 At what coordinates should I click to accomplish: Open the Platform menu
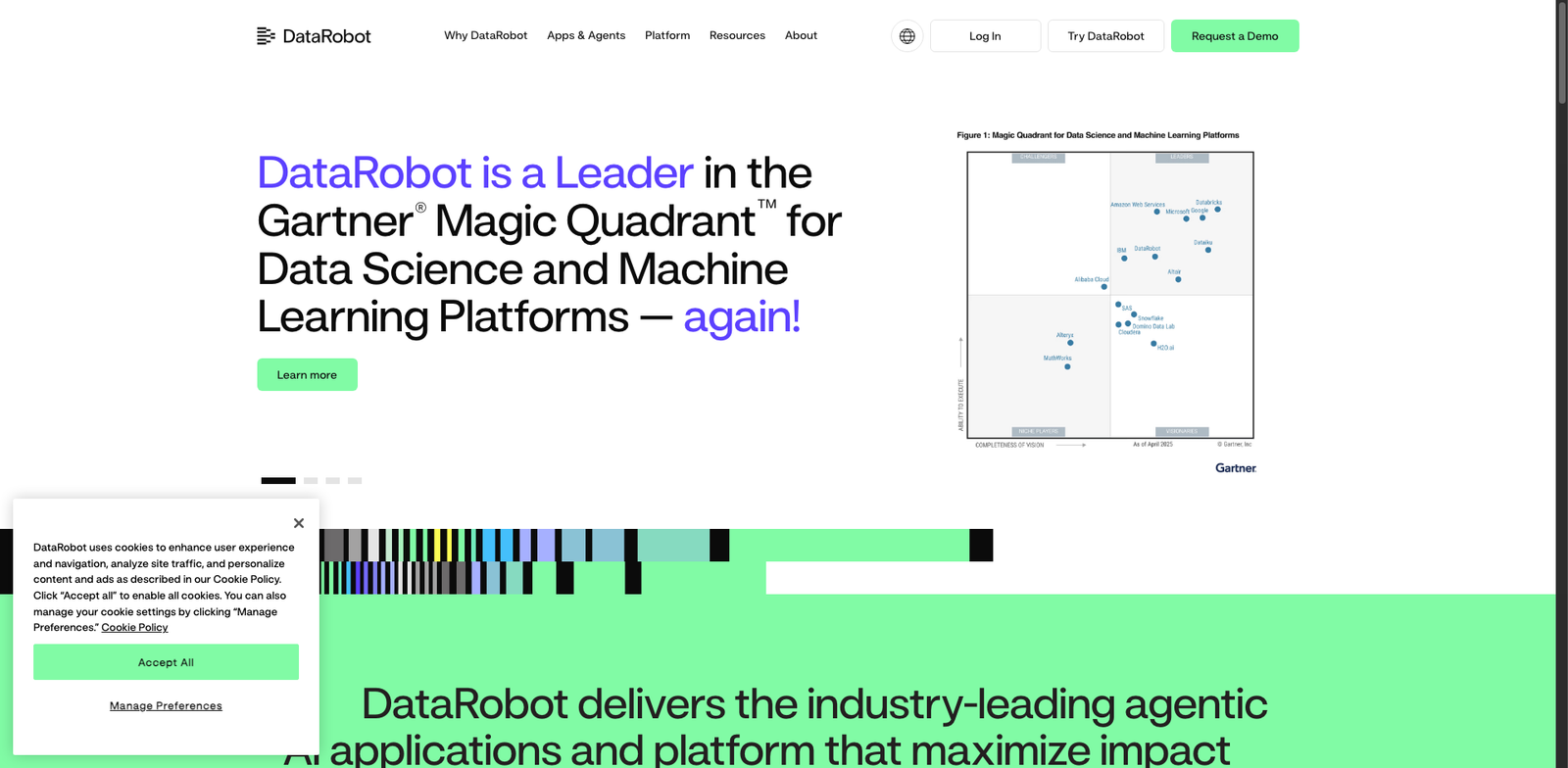667,35
